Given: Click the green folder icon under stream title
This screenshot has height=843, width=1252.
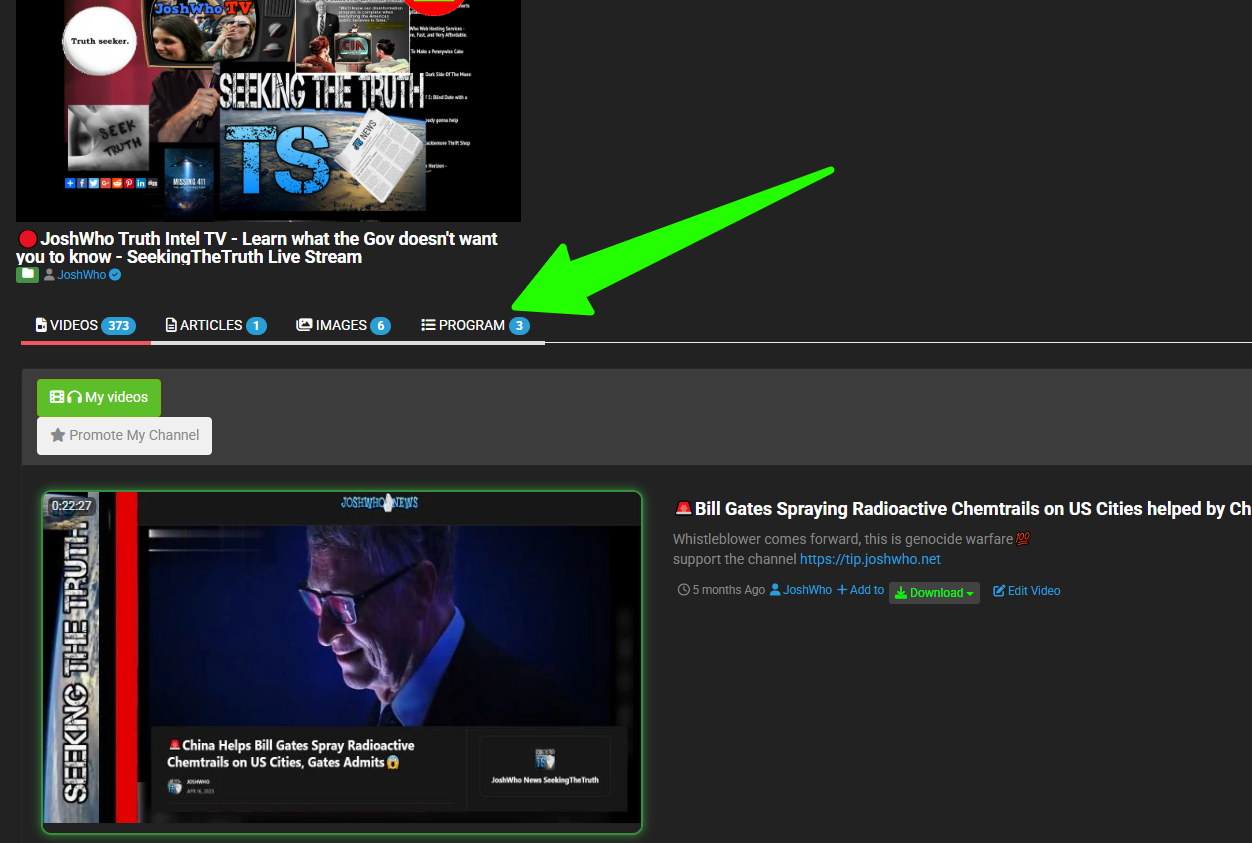Looking at the screenshot, I should point(27,275).
